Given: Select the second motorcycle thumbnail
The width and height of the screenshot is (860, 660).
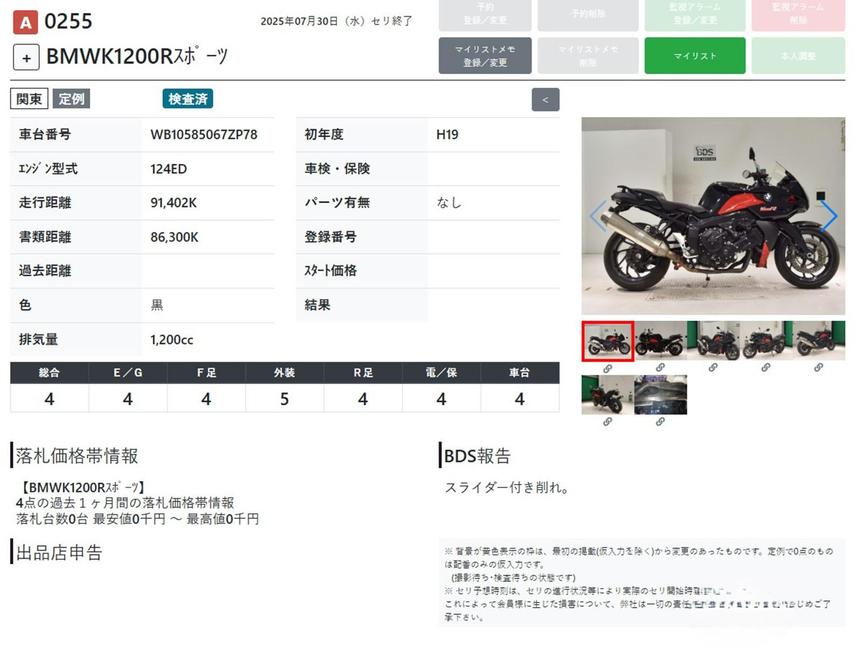Looking at the screenshot, I should (660, 341).
